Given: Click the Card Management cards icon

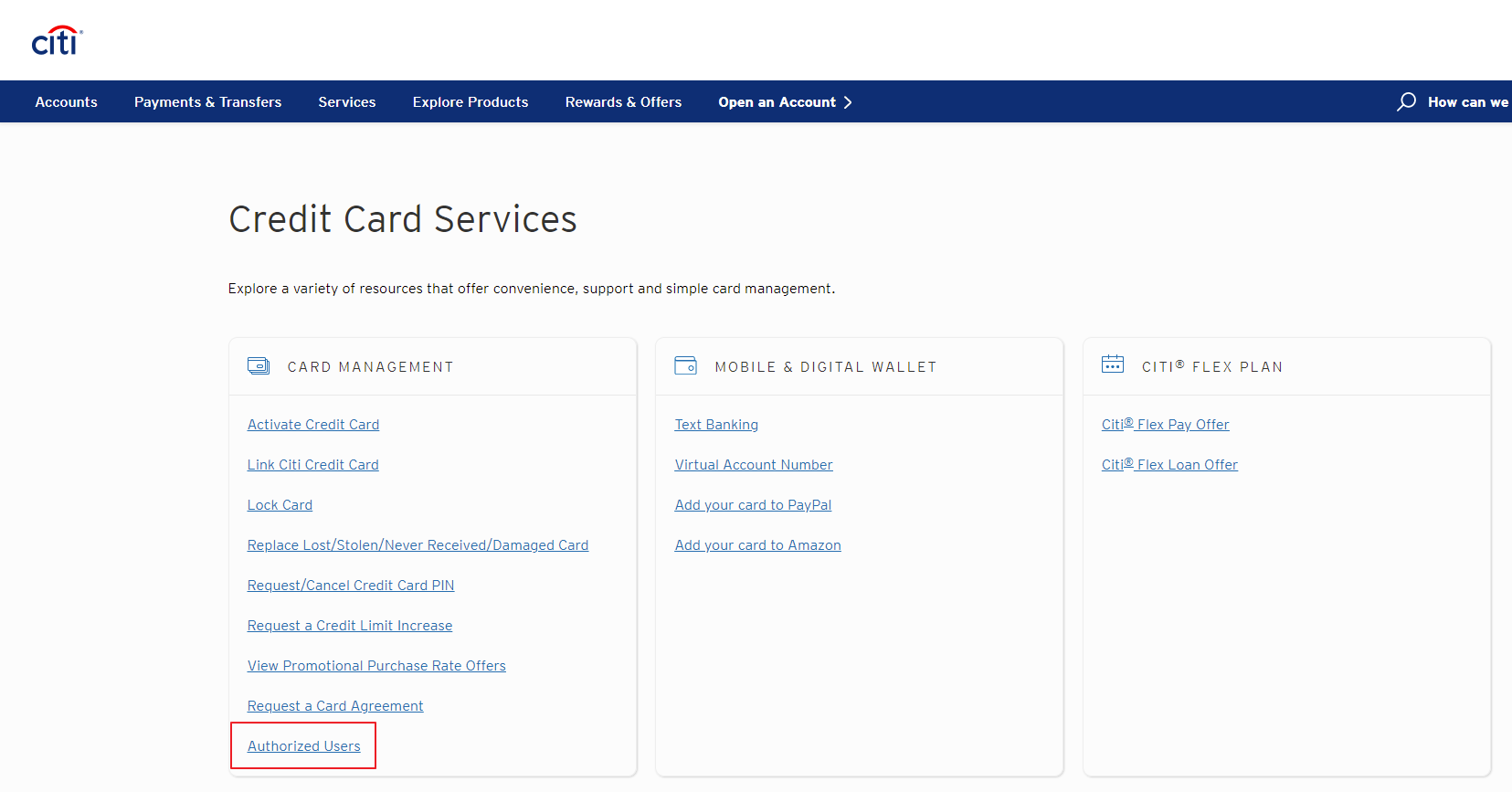Looking at the screenshot, I should pos(259,366).
